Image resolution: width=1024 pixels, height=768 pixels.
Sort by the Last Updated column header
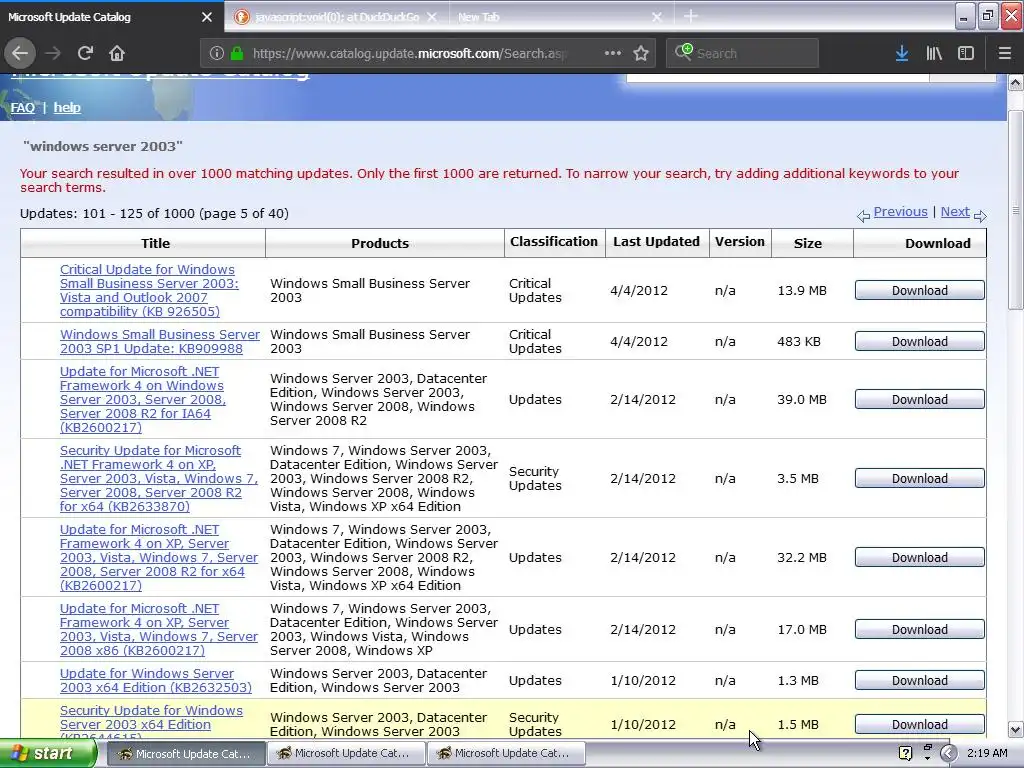coord(657,242)
